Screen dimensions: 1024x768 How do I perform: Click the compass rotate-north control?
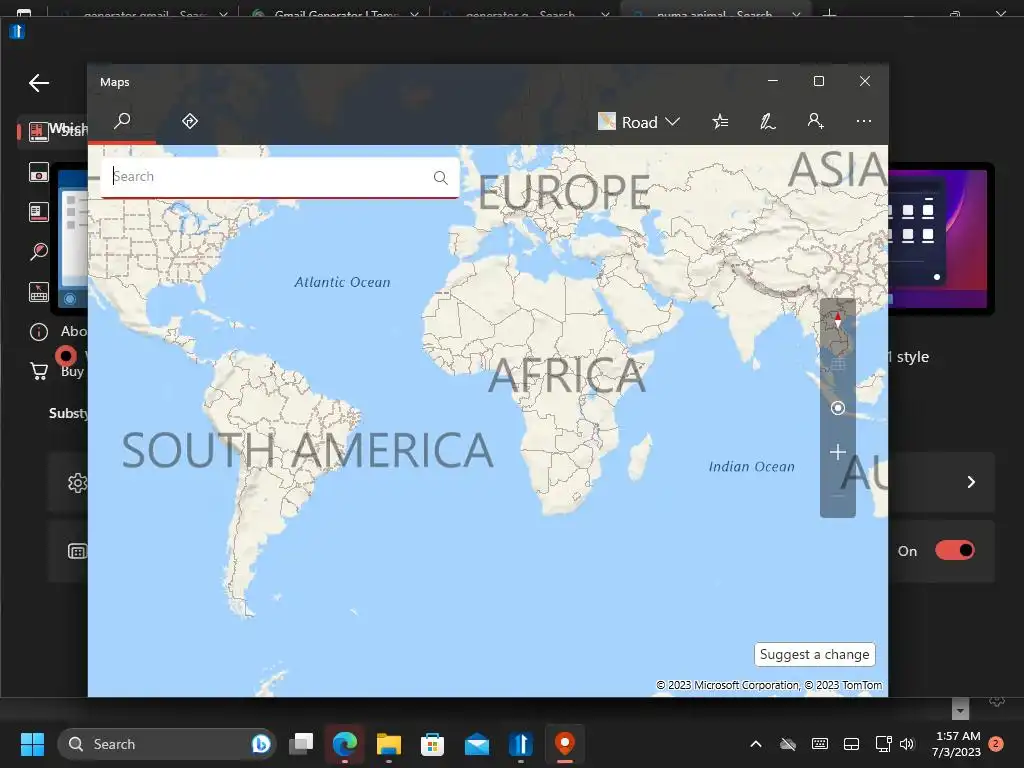838,320
